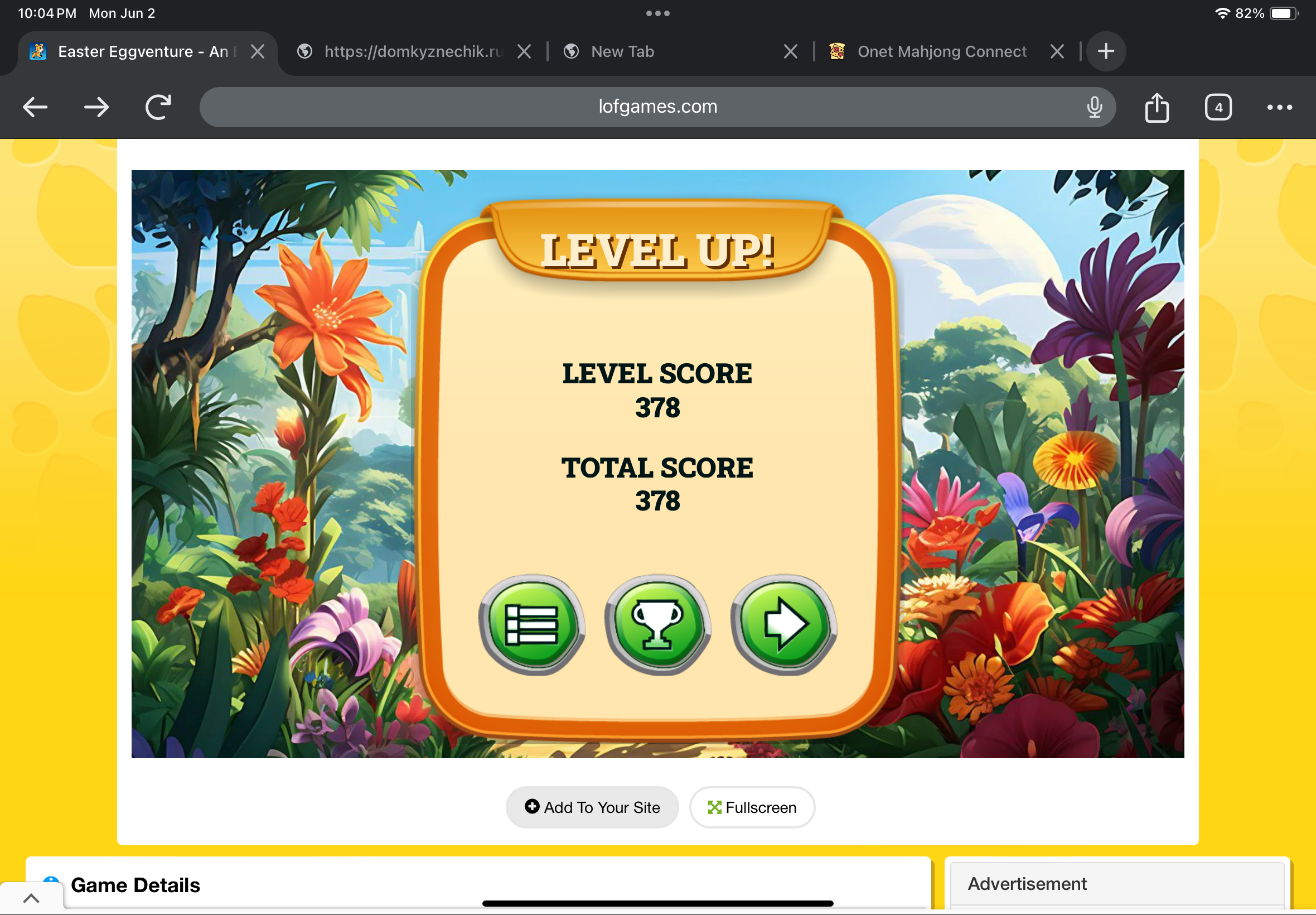Expand the bottom-left chevron up panel
The width and height of the screenshot is (1316, 915).
click(x=31, y=898)
